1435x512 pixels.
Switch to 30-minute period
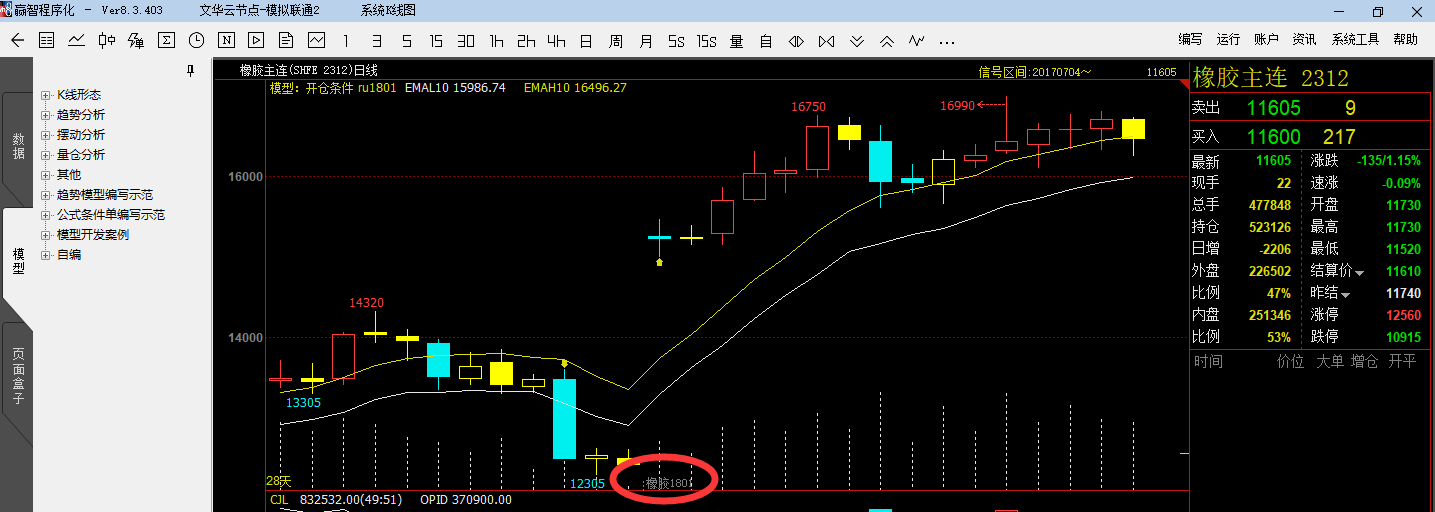coord(466,41)
